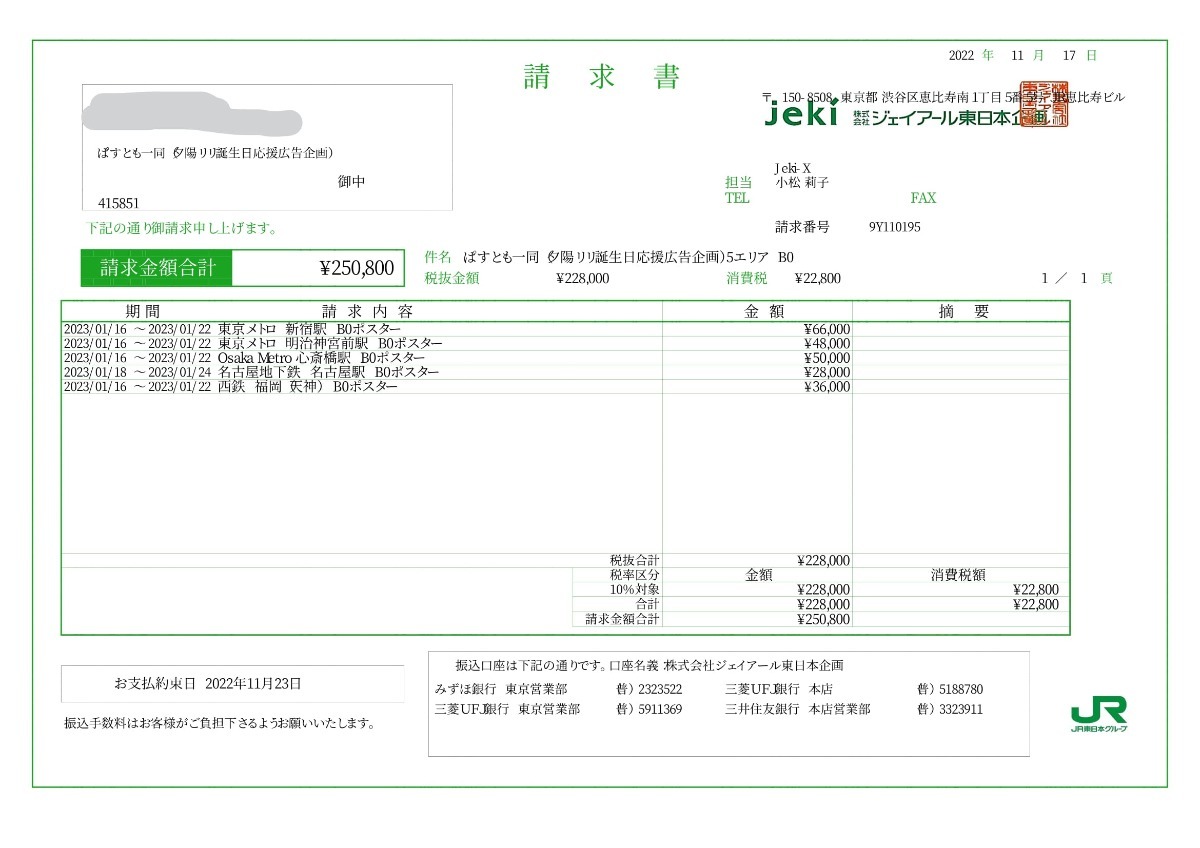Click the 期間 column header

[x=142, y=311]
